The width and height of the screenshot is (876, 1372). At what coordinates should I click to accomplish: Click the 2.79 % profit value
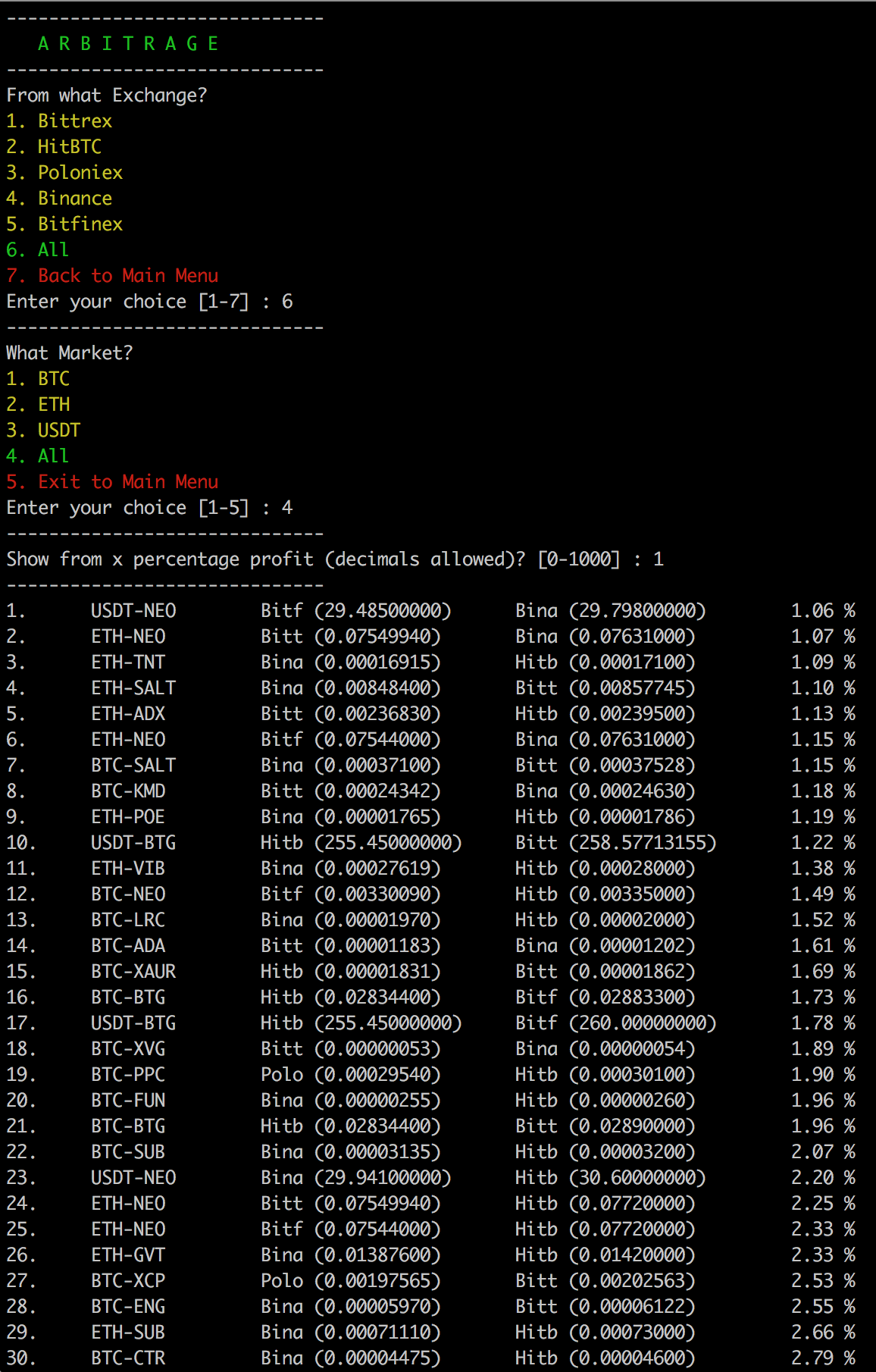pos(823,1358)
